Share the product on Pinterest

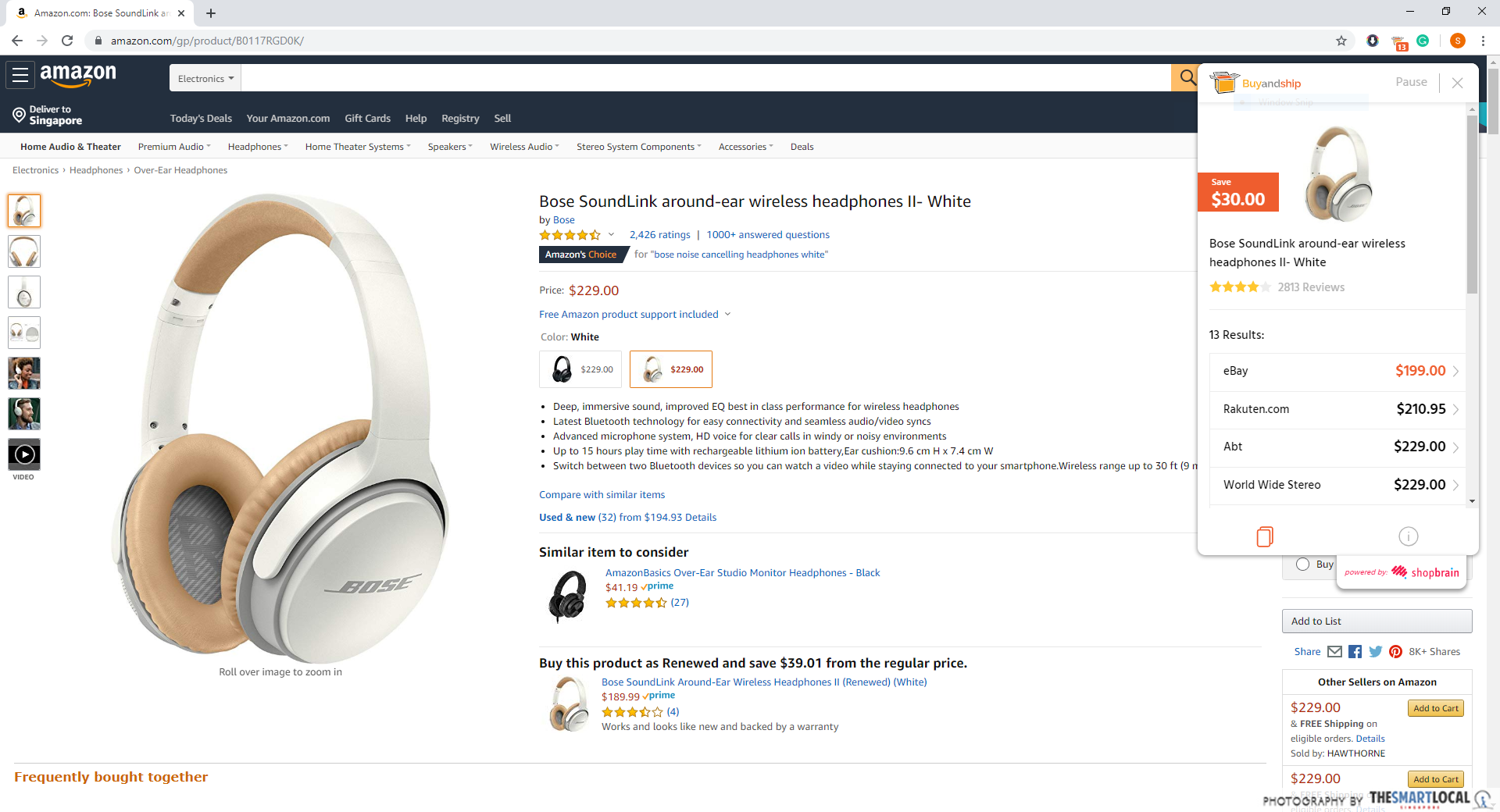1395,652
